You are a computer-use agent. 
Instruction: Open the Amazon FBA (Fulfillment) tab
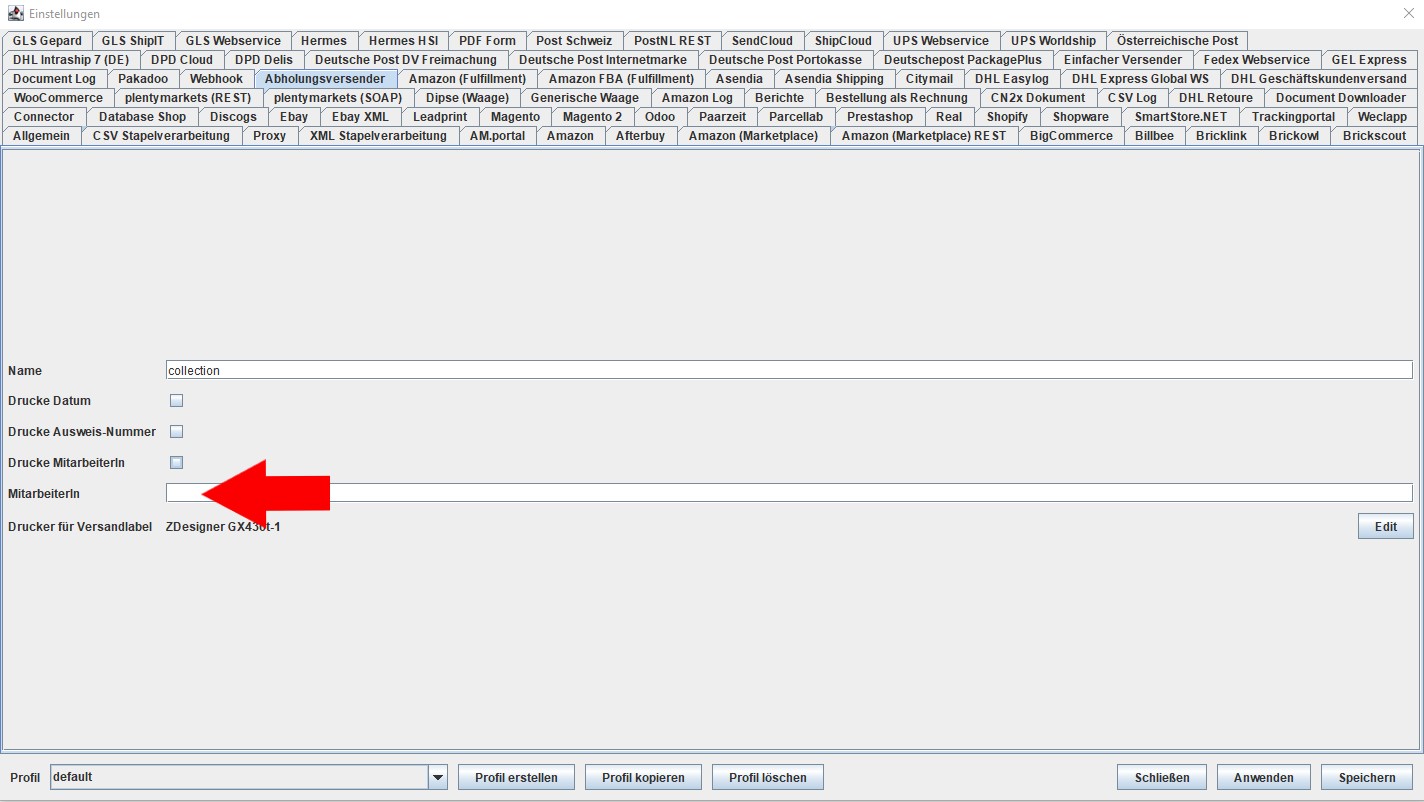pos(621,79)
